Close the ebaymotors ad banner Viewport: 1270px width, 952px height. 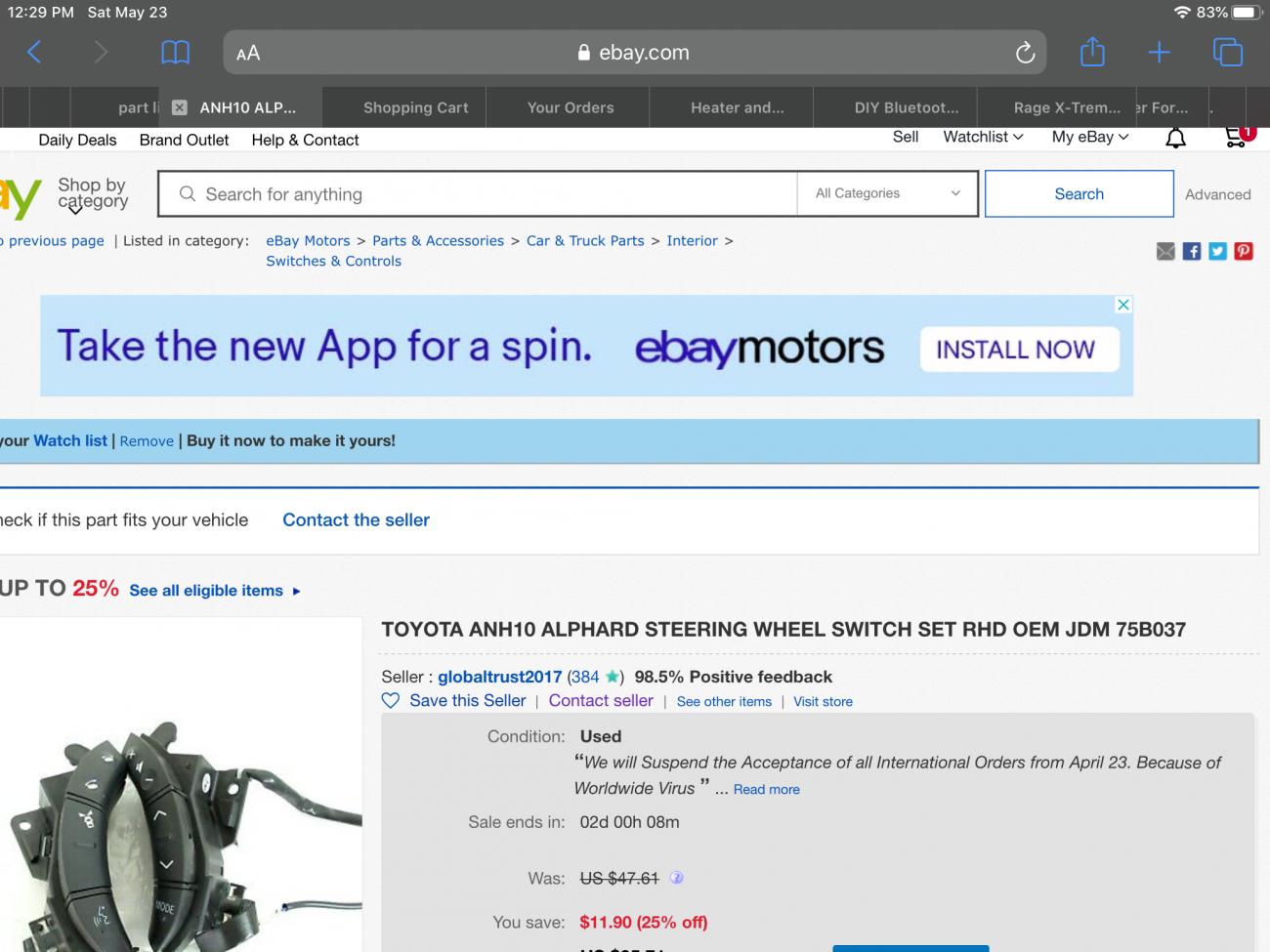[x=1123, y=305]
